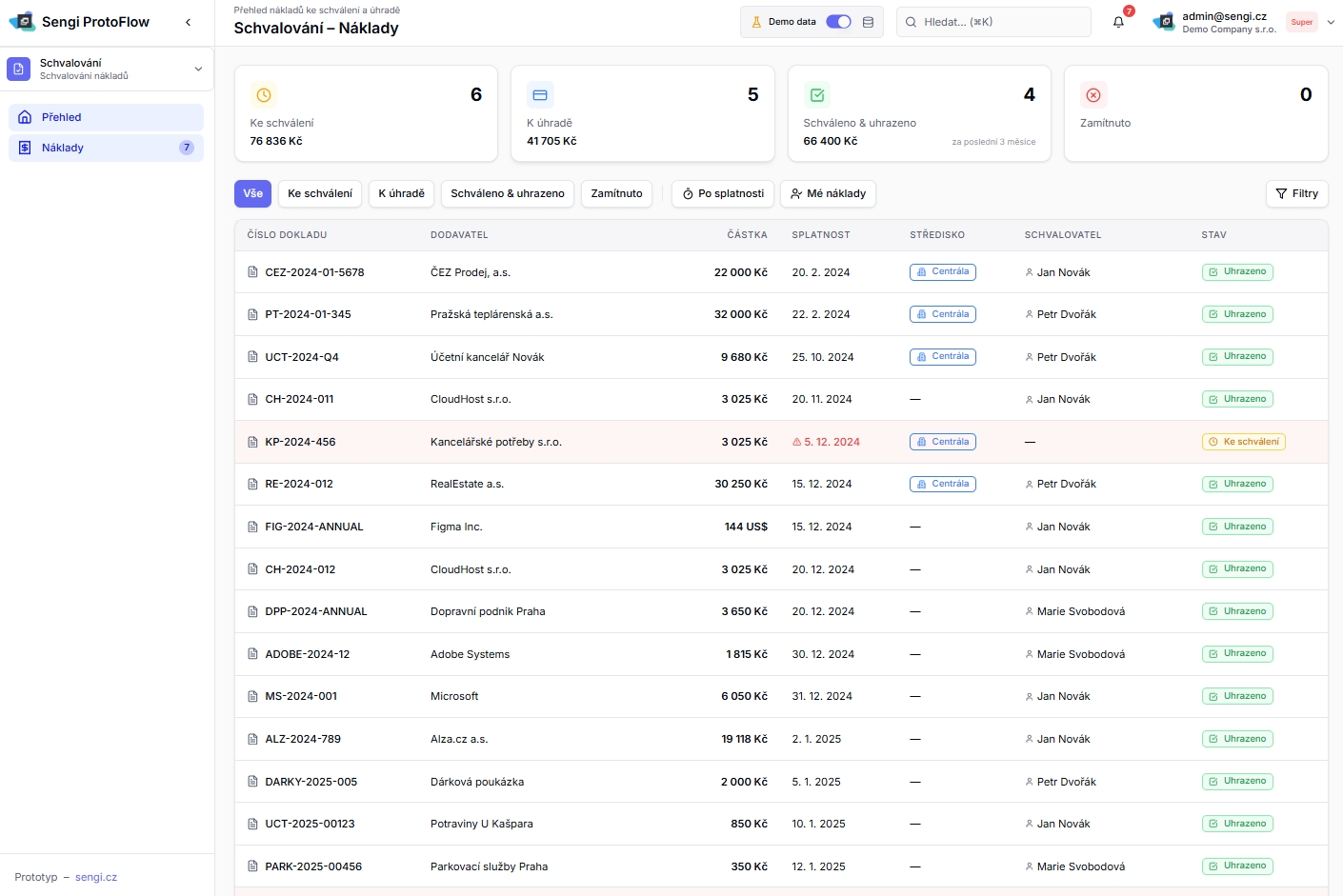Open the Filtry filter panel
1343x896 pixels.
pos(1296,193)
